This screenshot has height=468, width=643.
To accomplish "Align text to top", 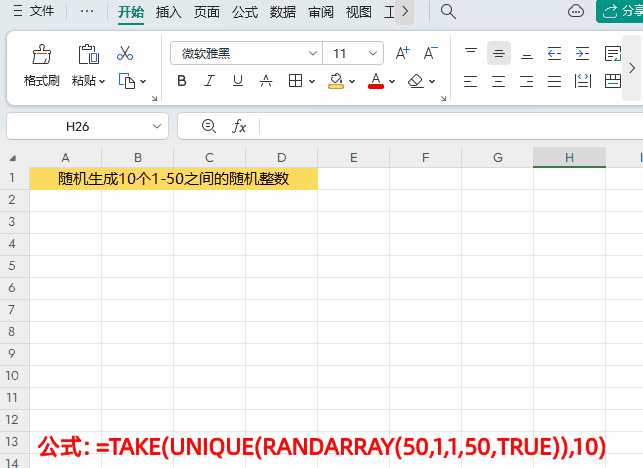I will pos(471,53).
